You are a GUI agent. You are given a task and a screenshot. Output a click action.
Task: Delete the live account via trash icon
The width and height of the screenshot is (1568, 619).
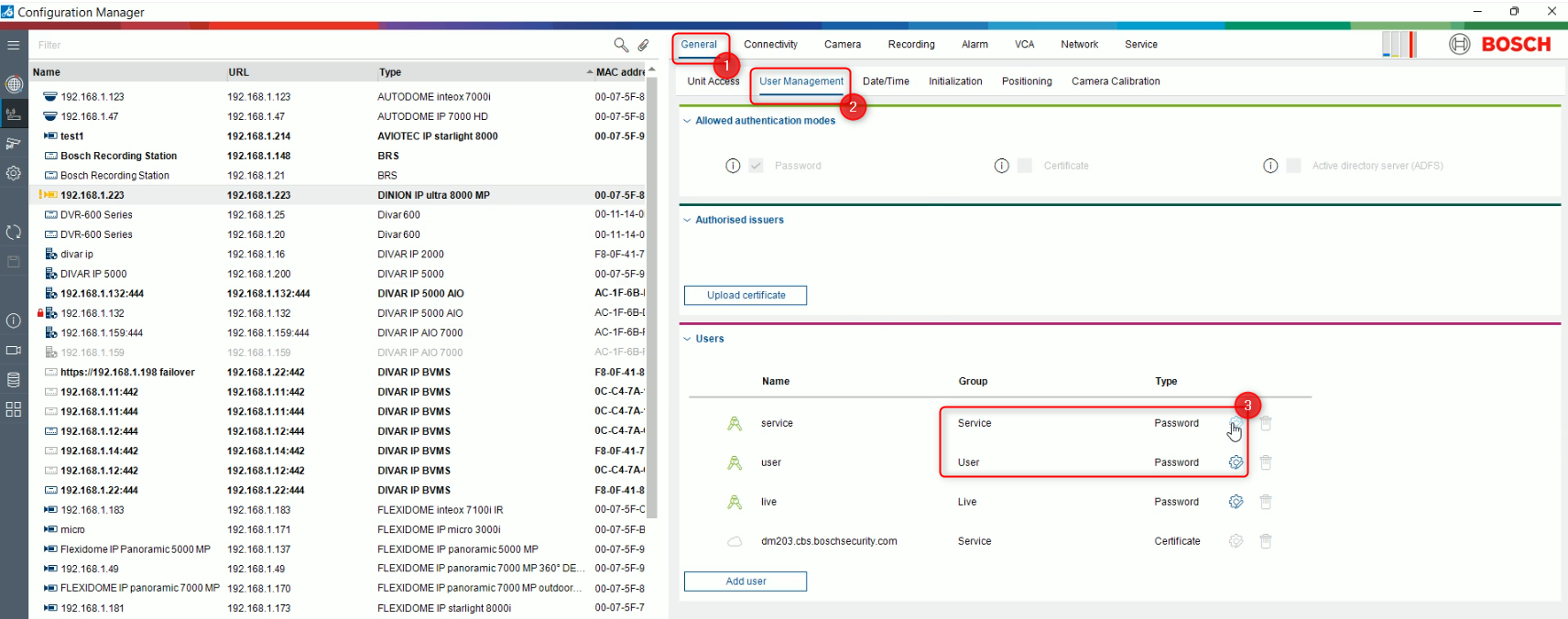point(1266,502)
